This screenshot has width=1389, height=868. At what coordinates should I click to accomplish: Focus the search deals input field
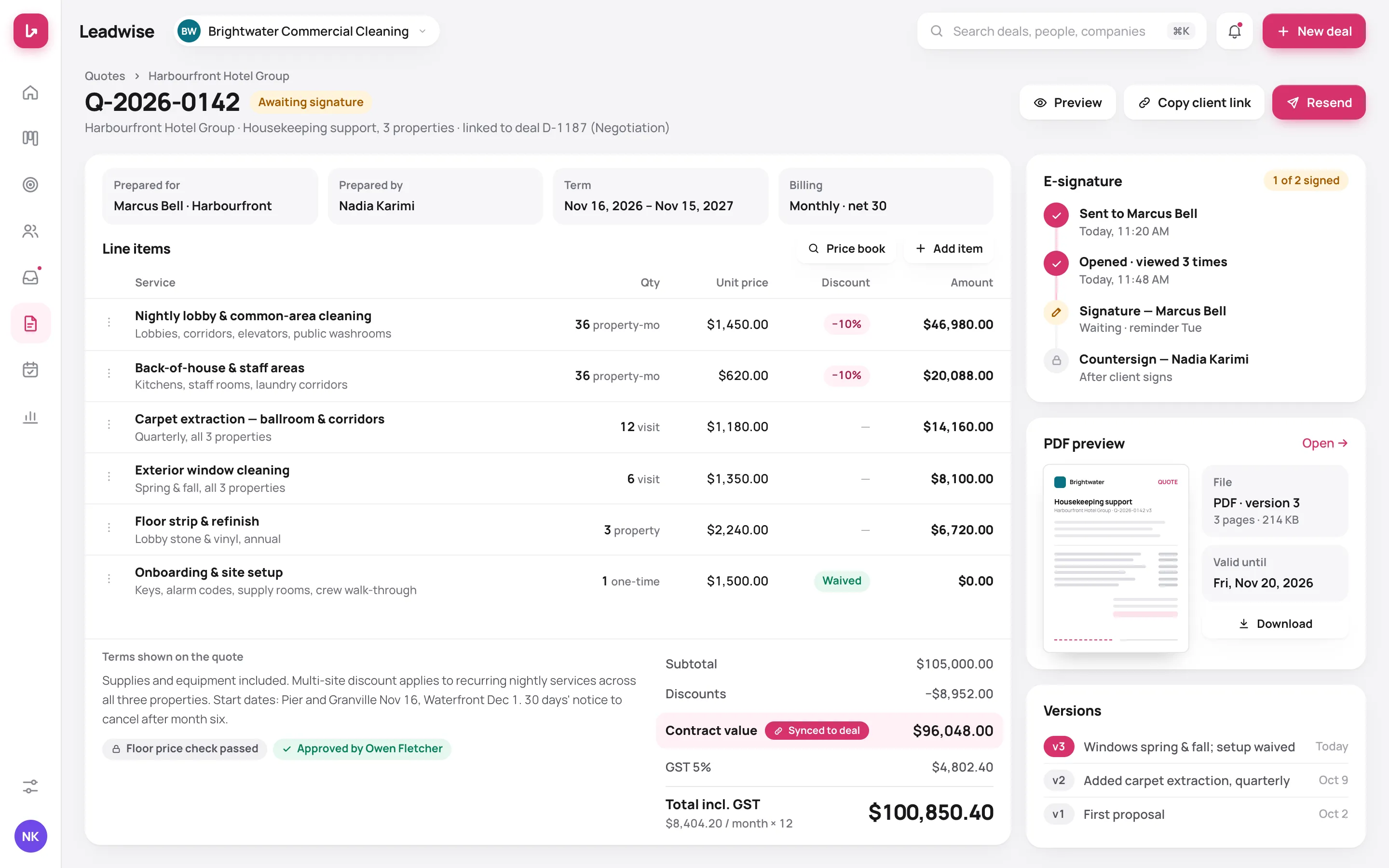pyautogui.click(x=1061, y=31)
